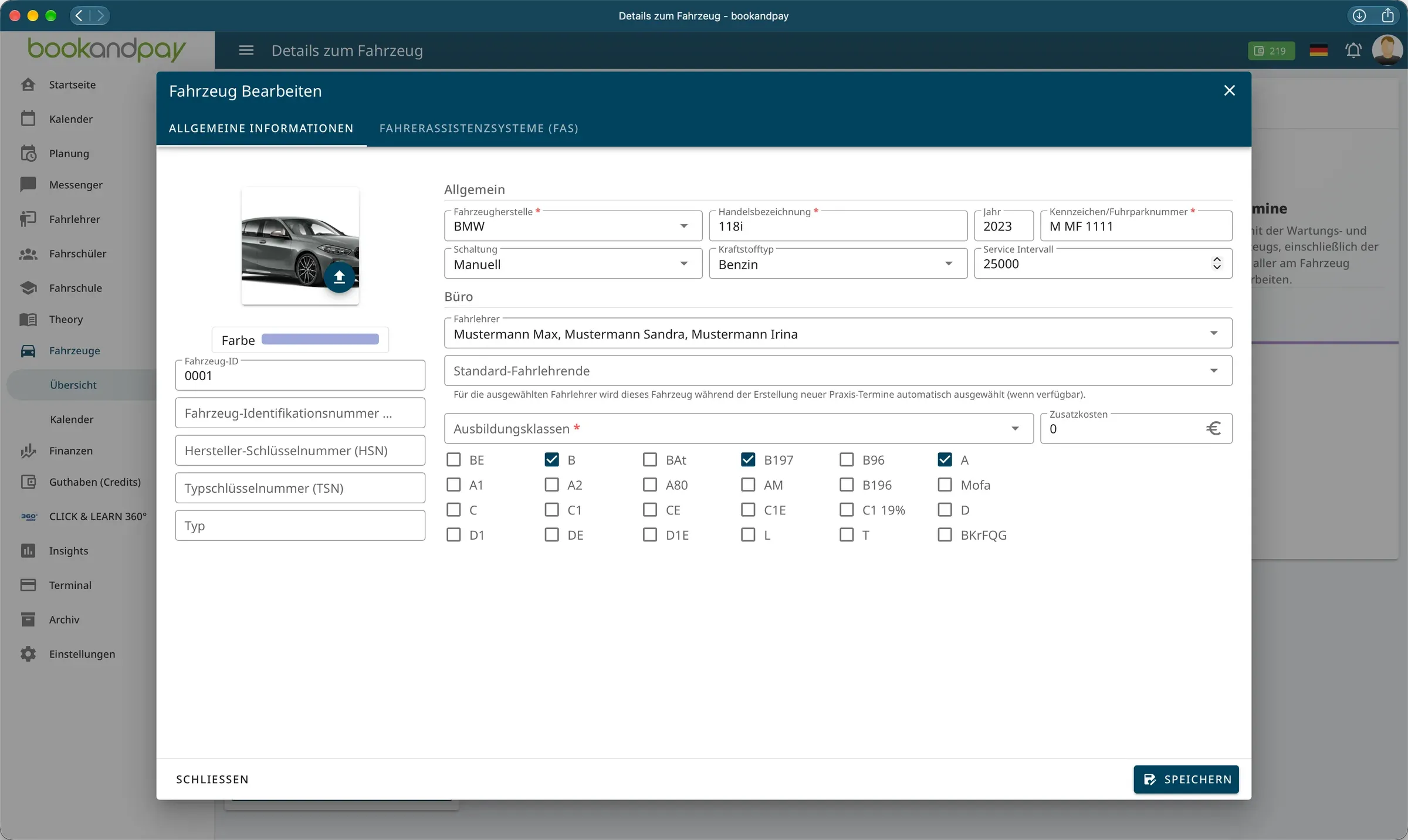The height and width of the screenshot is (840, 1408).
Task: Open the 219 credits badge
Action: tap(1271, 51)
